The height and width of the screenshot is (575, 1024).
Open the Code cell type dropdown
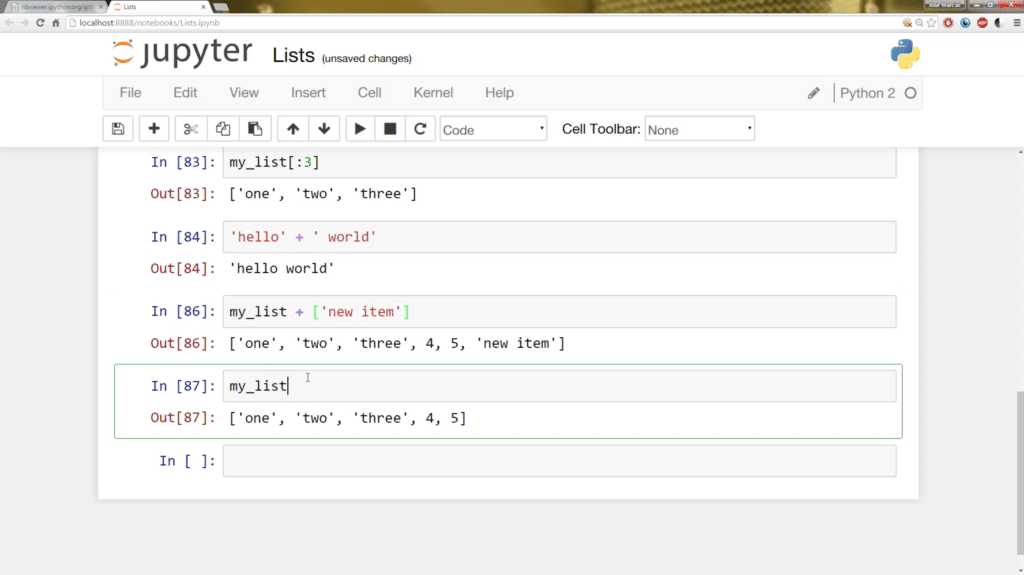493,129
